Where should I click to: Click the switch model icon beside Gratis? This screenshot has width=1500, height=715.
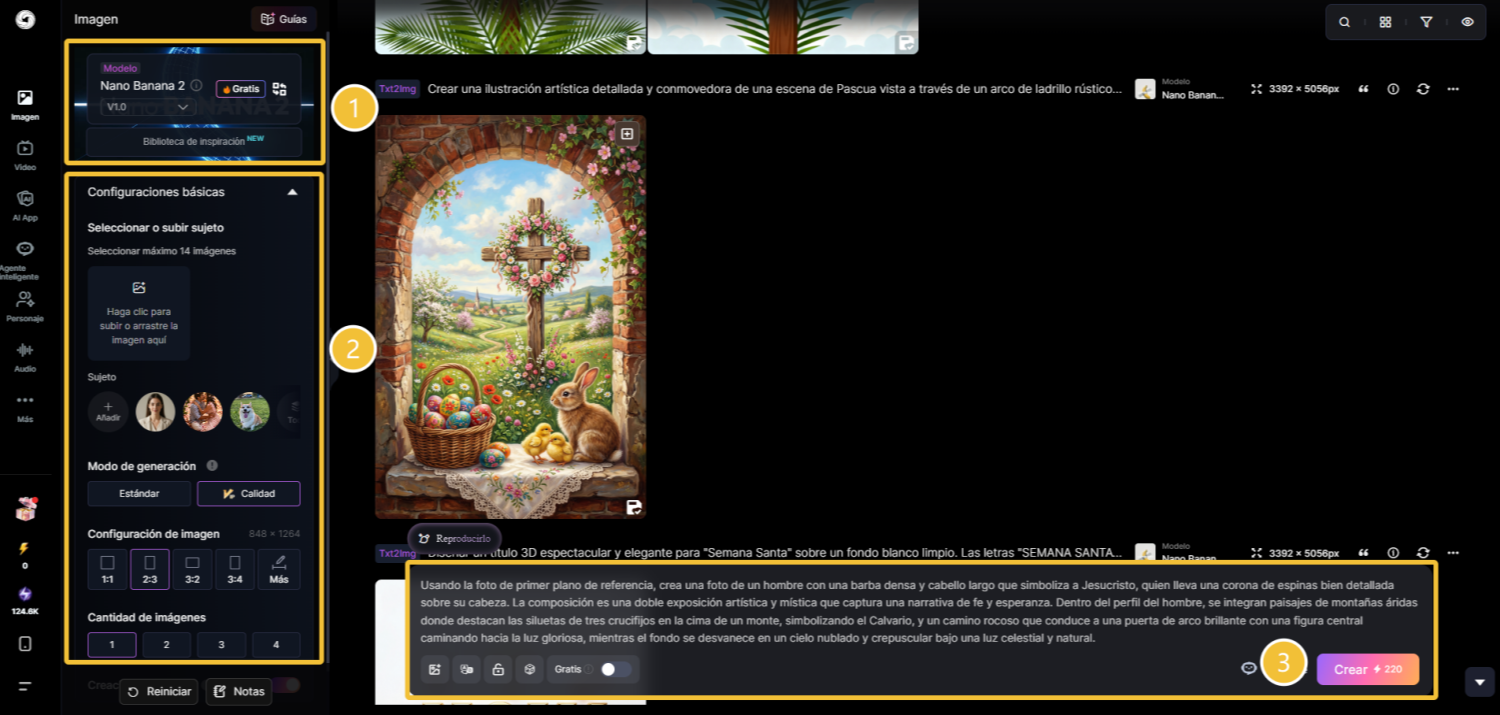tap(279, 89)
